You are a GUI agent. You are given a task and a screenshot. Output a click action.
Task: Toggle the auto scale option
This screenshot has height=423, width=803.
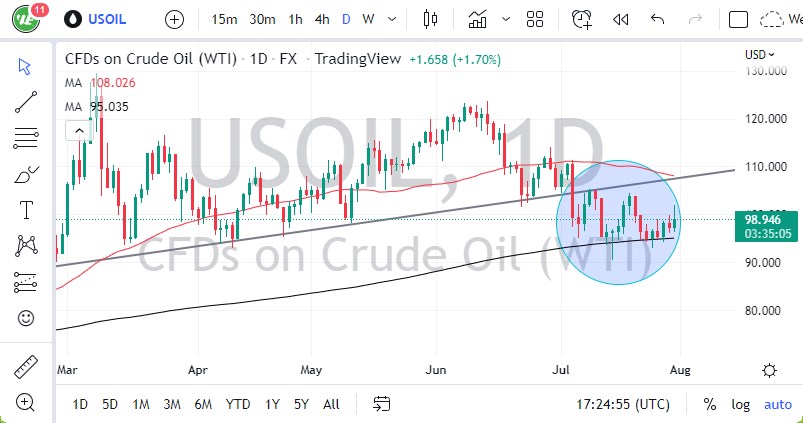tap(777, 404)
